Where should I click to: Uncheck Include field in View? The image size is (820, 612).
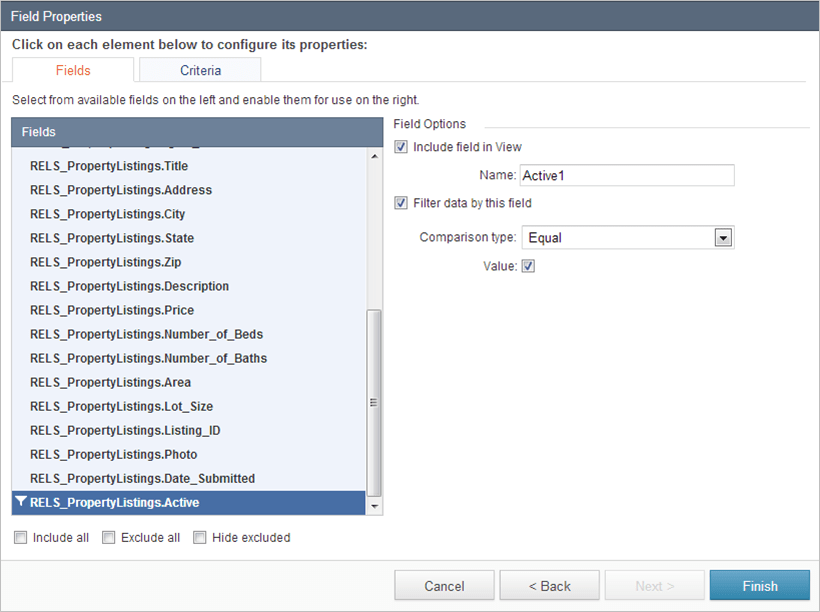(x=400, y=146)
